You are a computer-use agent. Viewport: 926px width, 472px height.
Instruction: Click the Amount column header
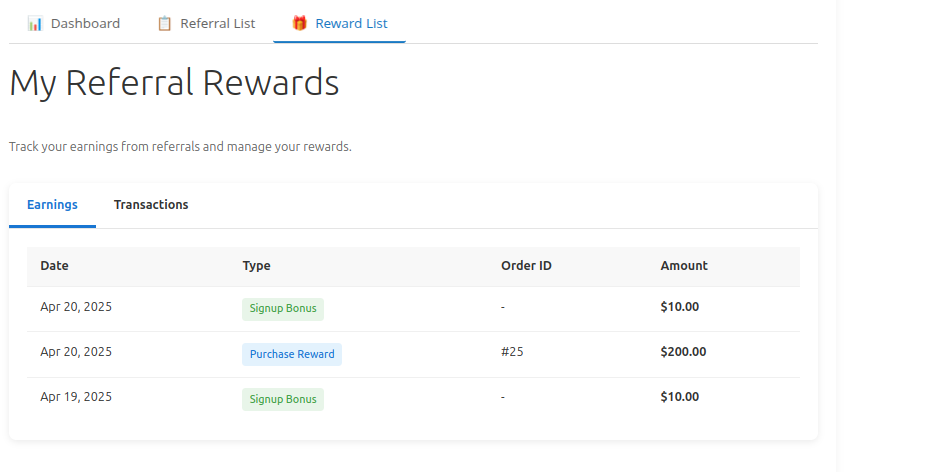pyautogui.click(x=684, y=266)
